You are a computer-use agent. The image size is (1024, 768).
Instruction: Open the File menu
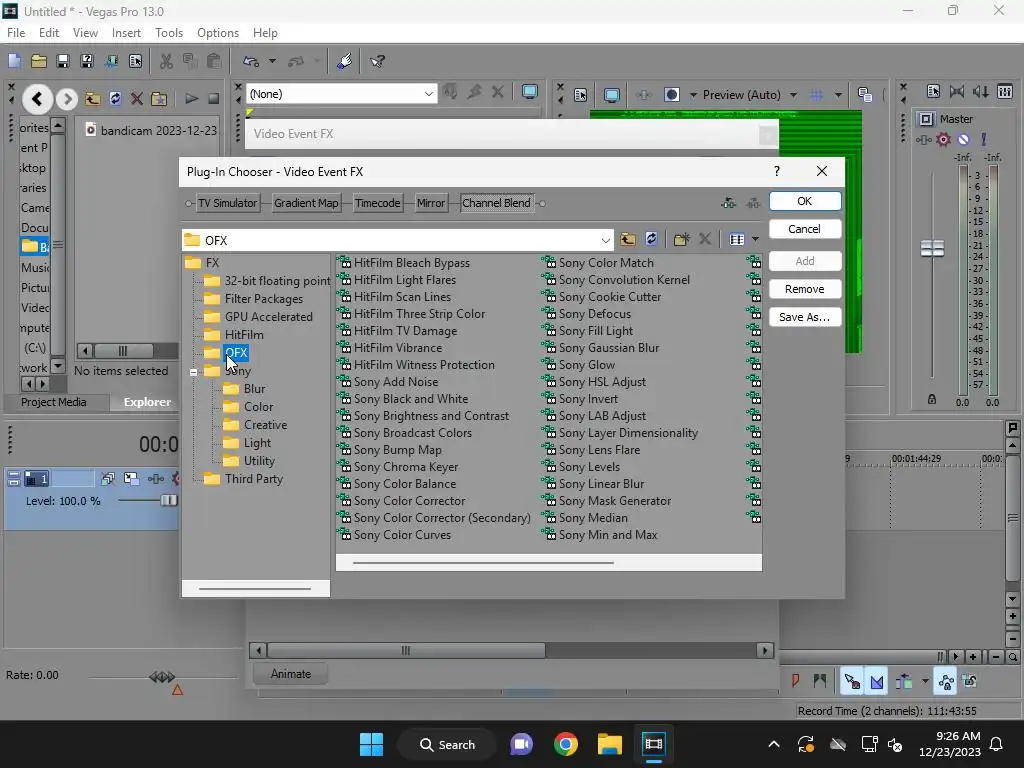point(16,33)
